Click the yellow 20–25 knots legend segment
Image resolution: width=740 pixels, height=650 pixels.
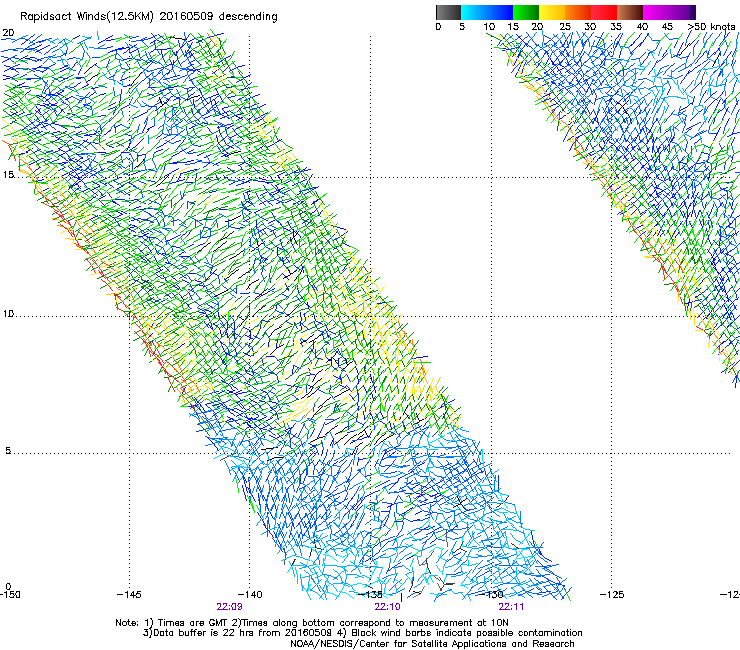tap(552, 12)
